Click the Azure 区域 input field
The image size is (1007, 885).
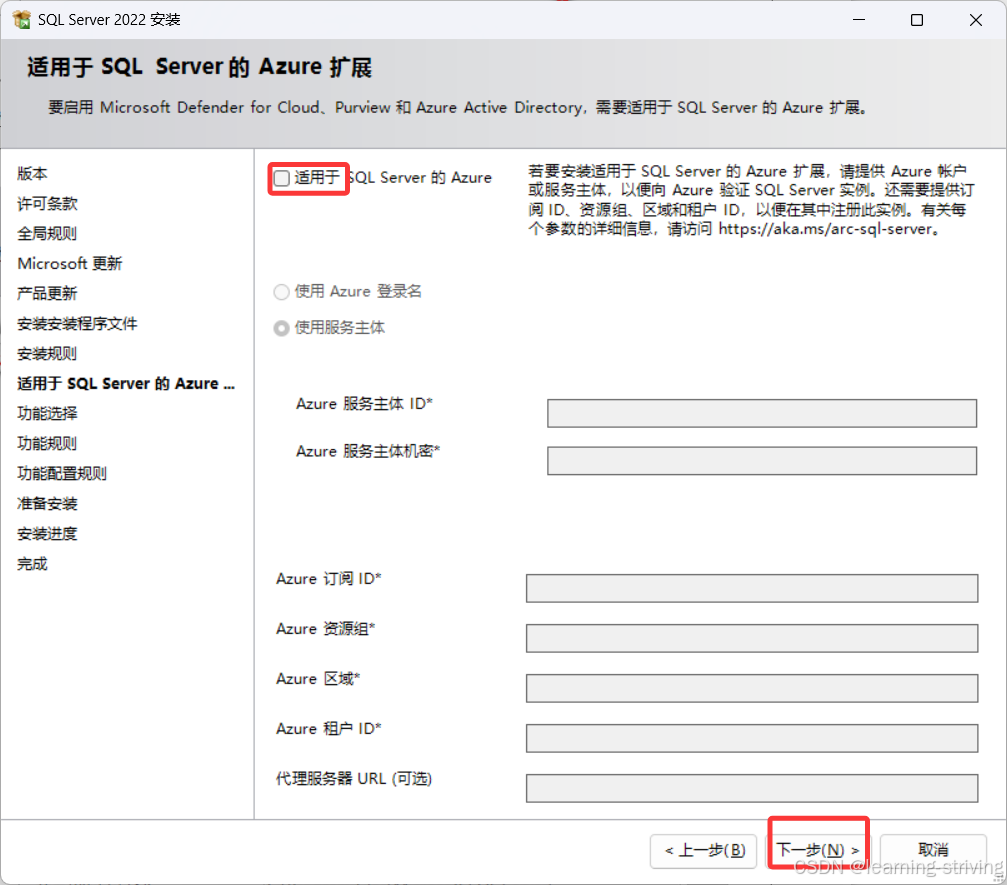pyautogui.click(x=751, y=688)
